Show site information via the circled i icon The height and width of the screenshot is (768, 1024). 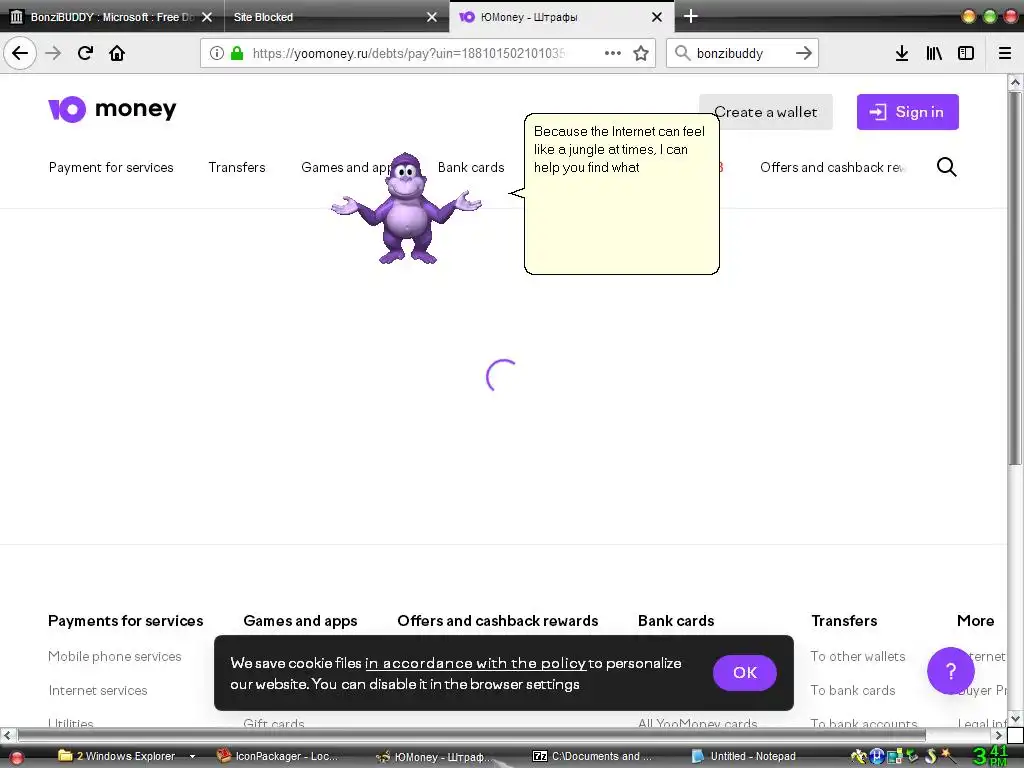click(x=217, y=53)
